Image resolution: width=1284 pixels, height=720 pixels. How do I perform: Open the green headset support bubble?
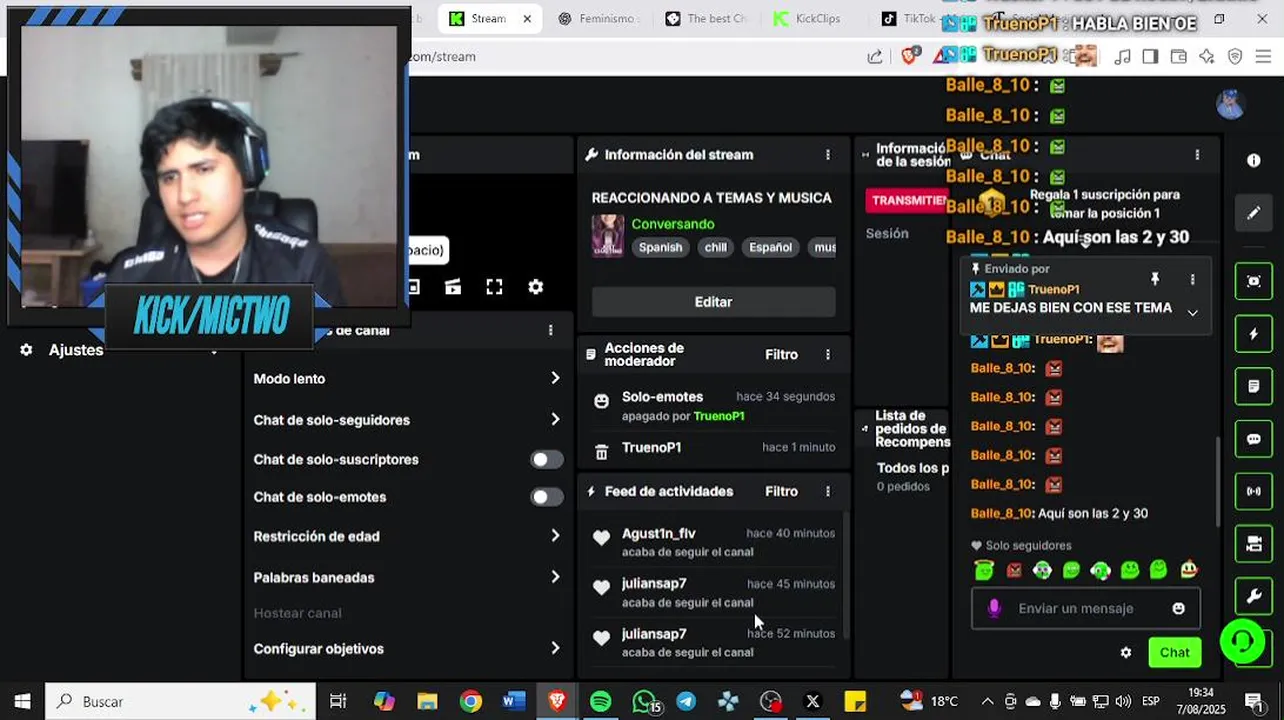[1242, 641]
